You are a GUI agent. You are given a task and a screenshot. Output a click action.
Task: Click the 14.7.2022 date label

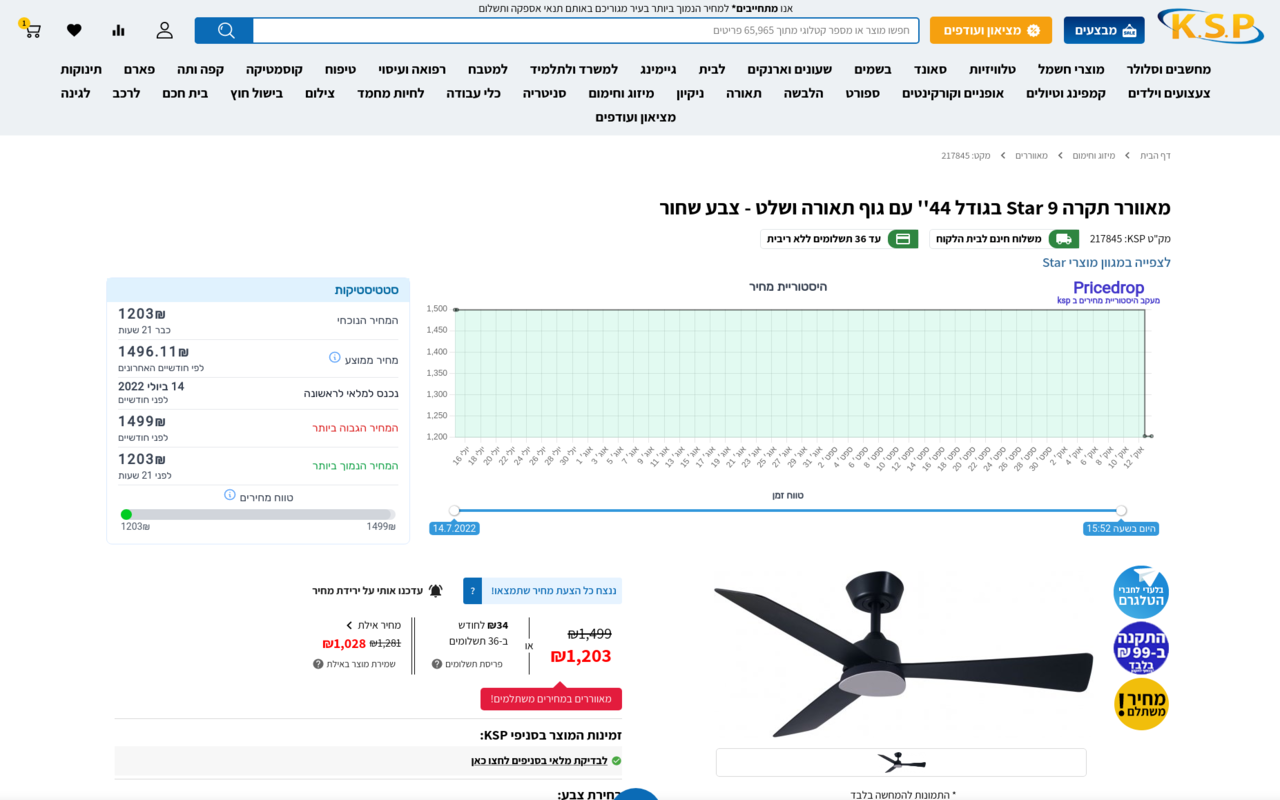(x=454, y=529)
